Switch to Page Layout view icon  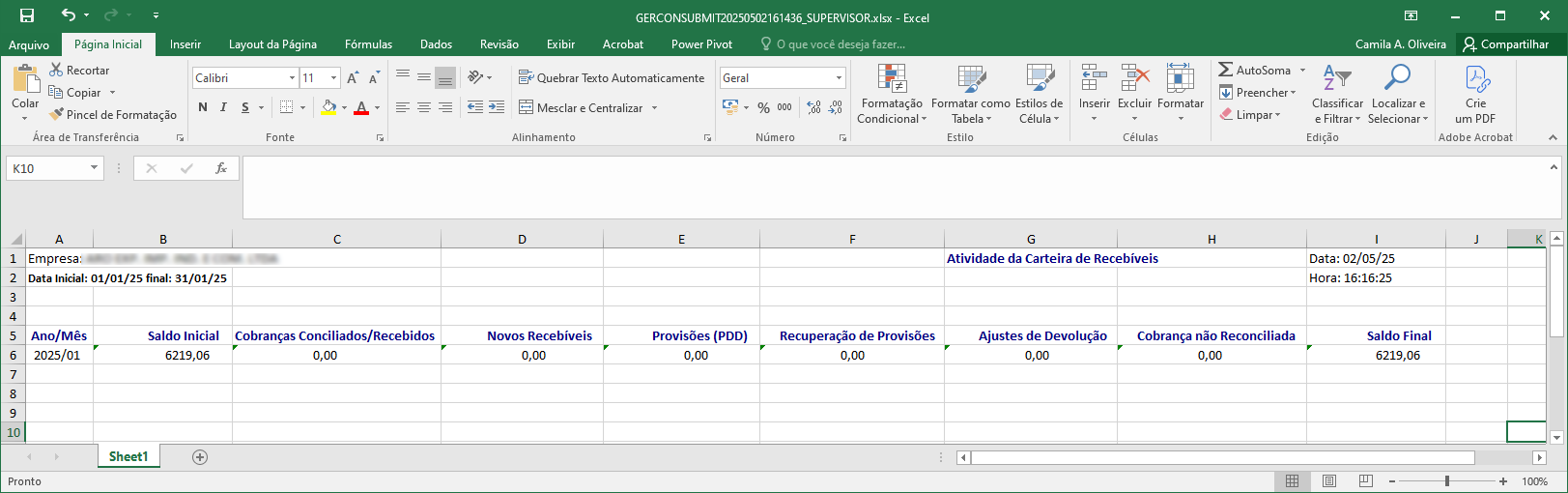pos(1328,481)
